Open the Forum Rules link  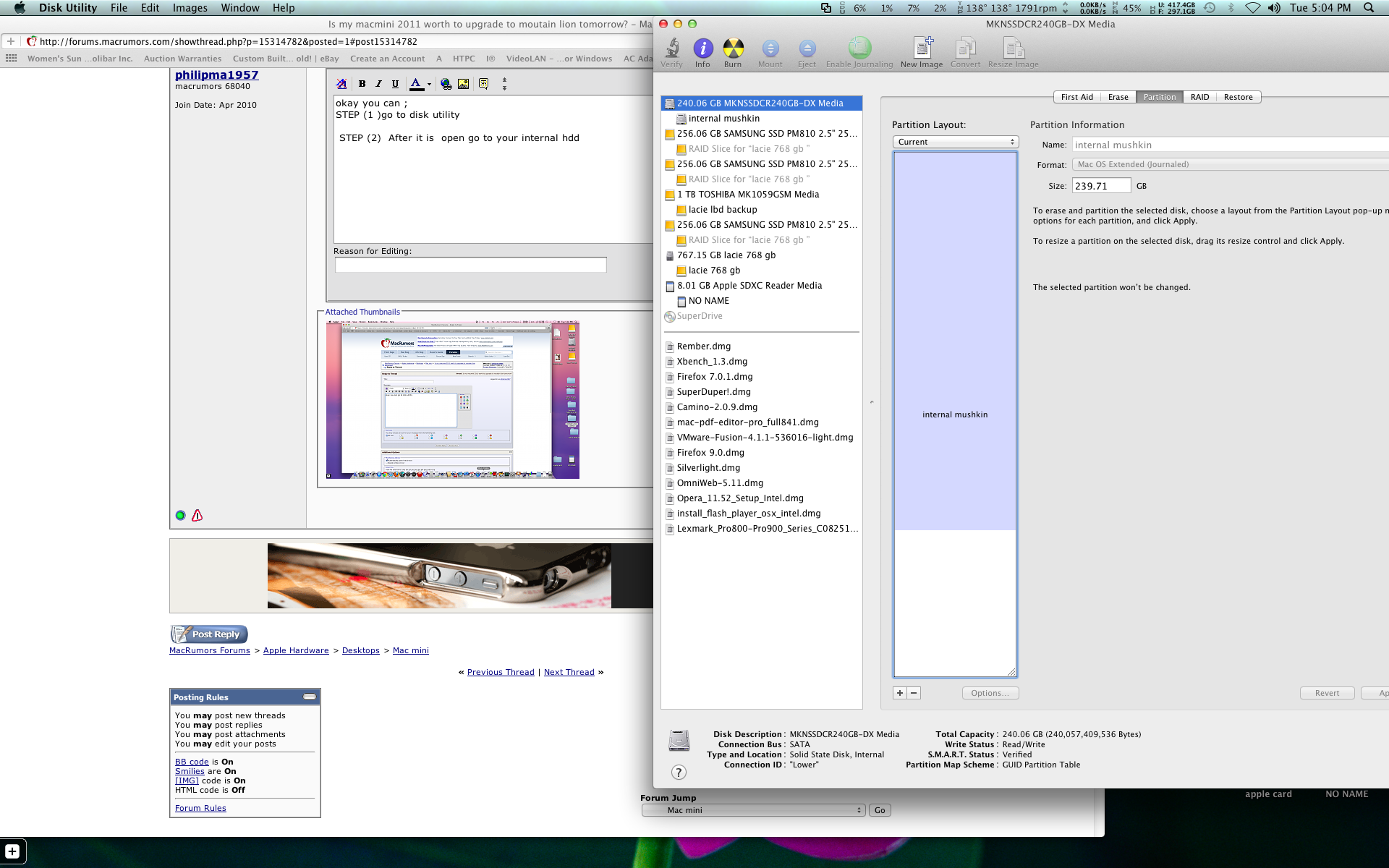pyautogui.click(x=200, y=808)
